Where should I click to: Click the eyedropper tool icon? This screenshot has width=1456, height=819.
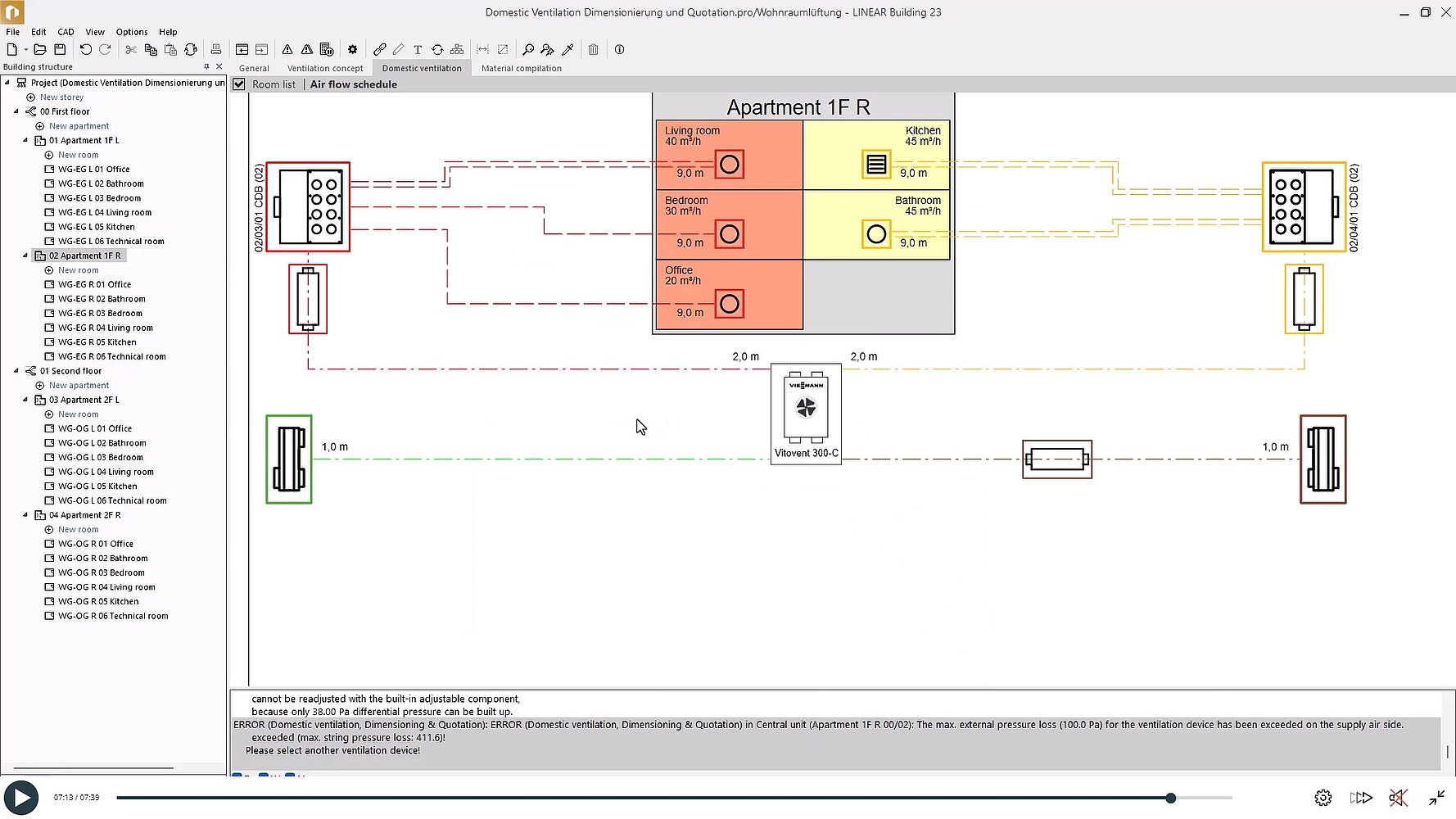567,50
